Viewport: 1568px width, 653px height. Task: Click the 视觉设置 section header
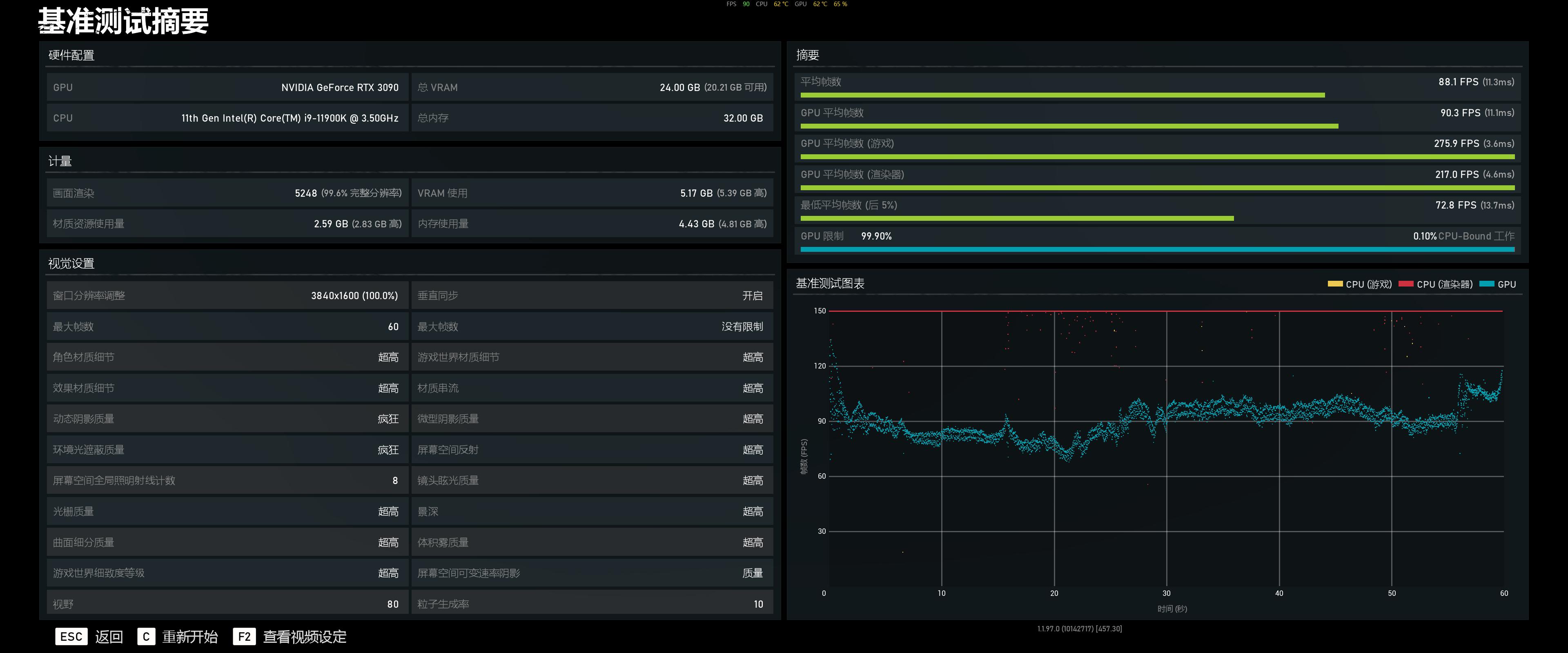(x=72, y=264)
